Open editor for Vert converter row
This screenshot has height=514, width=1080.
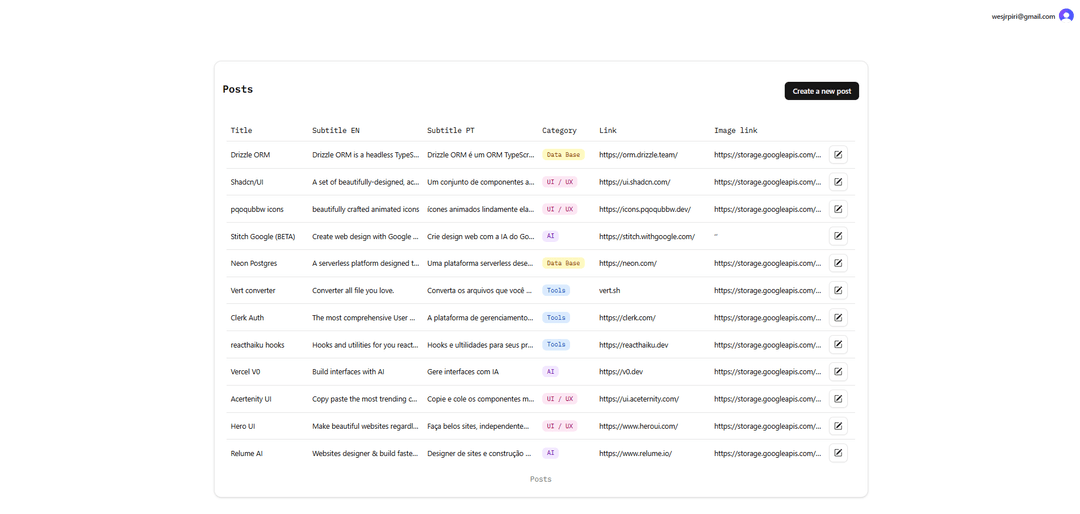(838, 290)
